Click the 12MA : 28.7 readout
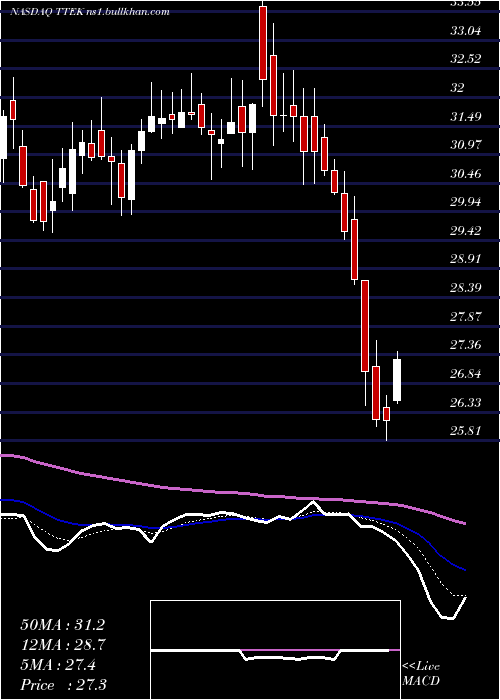The height and width of the screenshot is (700, 500). point(62,645)
